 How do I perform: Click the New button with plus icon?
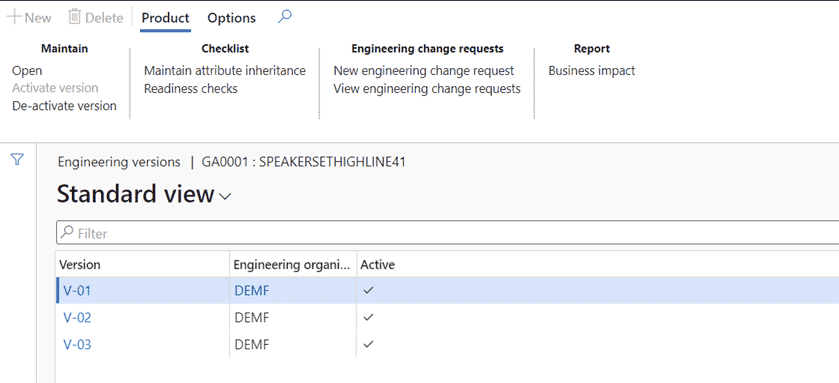click(29, 18)
